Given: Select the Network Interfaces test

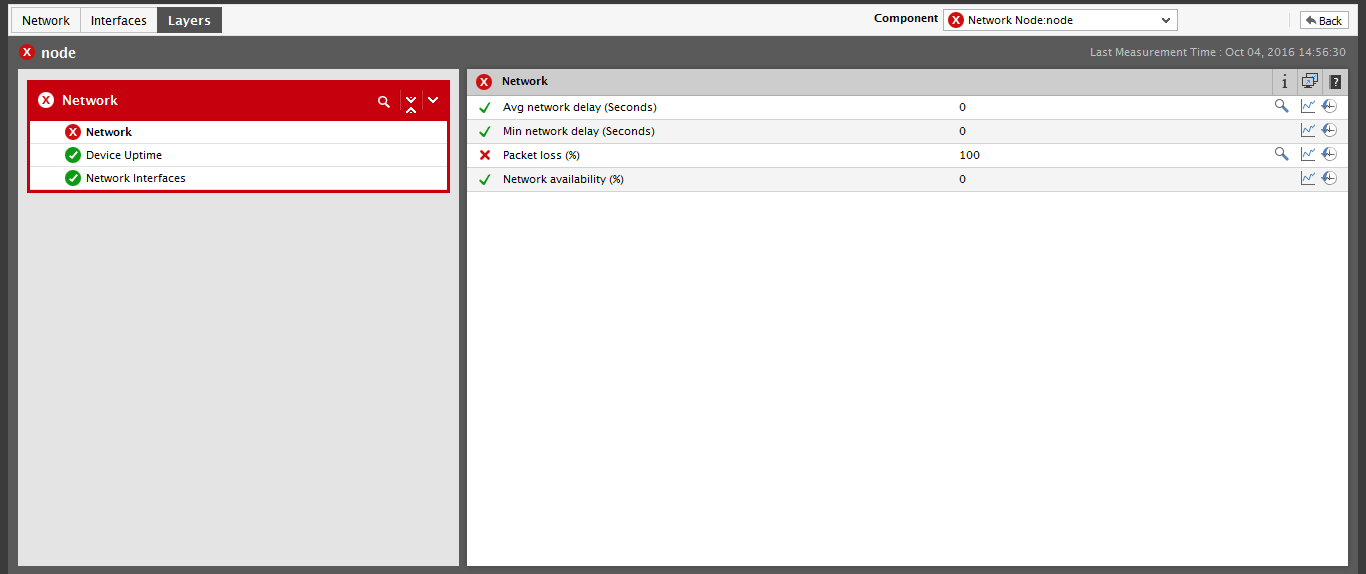Looking at the screenshot, I should tap(136, 178).
